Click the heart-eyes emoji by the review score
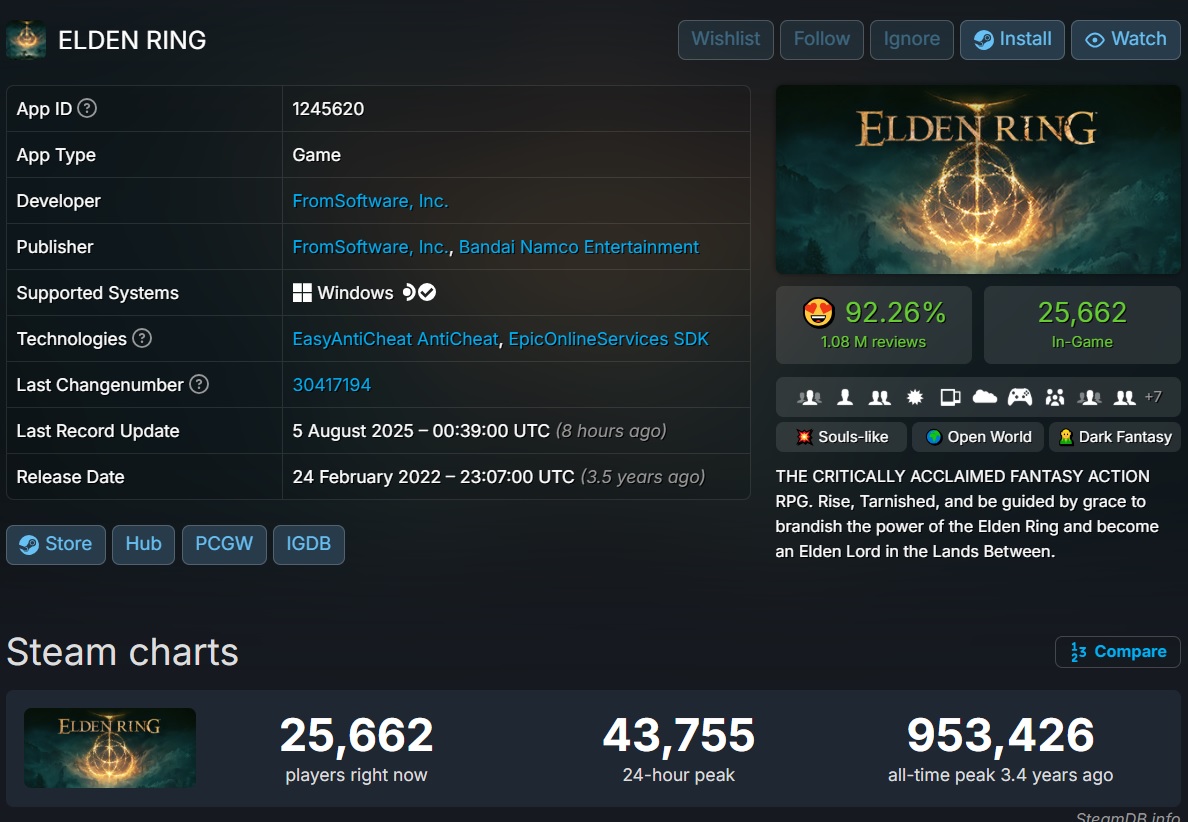The image size is (1188, 822). (818, 312)
